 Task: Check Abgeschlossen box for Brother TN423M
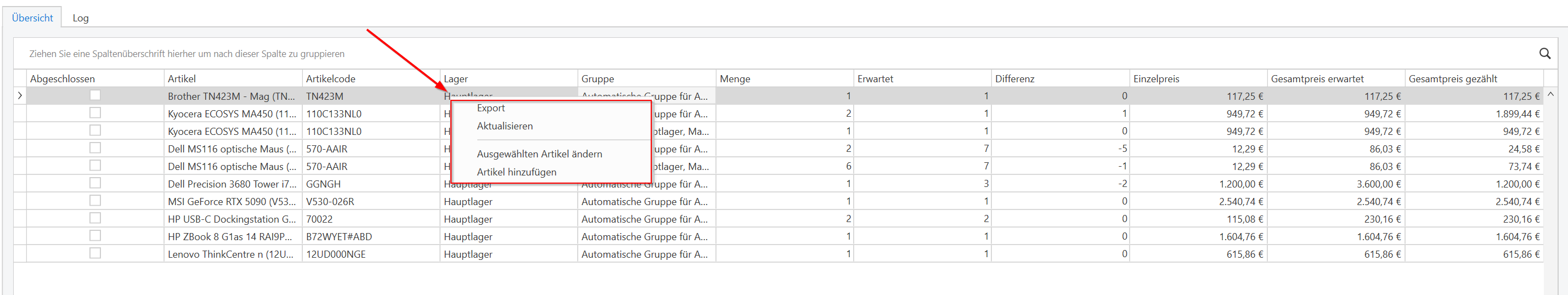pyautogui.click(x=95, y=95)
